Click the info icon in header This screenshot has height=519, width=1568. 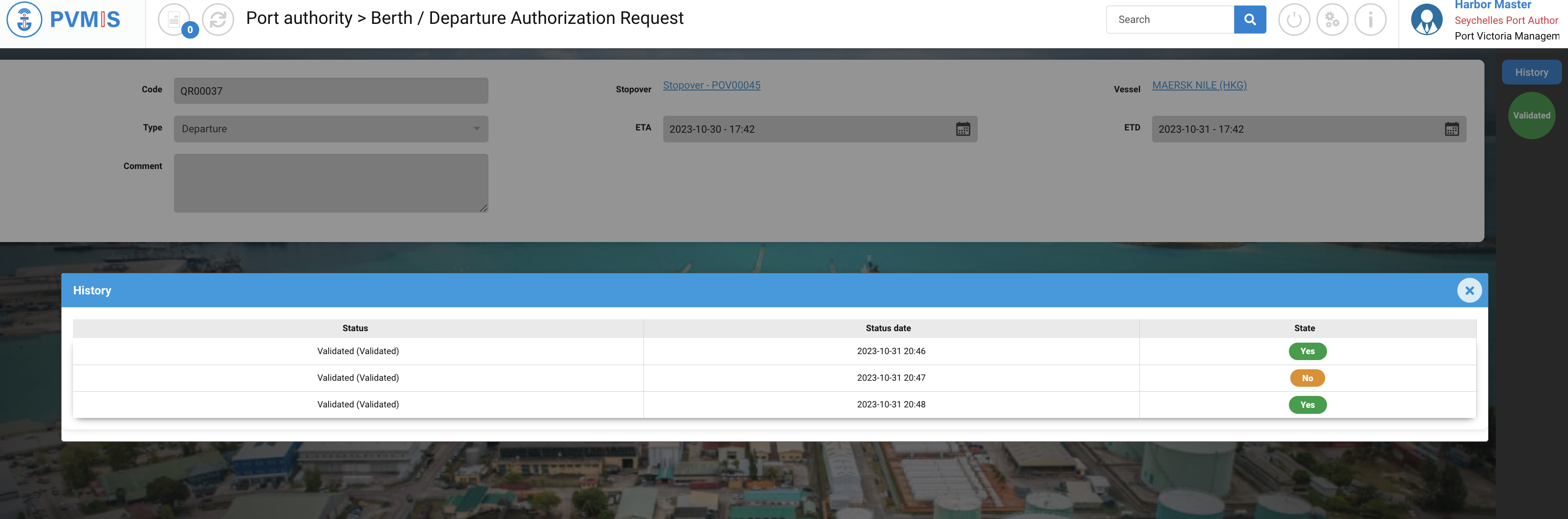click(1370, 19)
